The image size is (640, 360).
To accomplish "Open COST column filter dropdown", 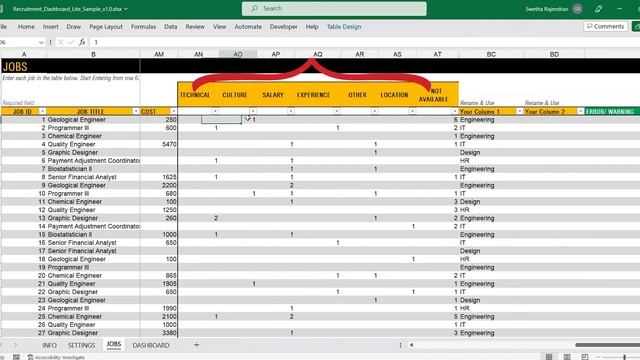I will point(173,111).
